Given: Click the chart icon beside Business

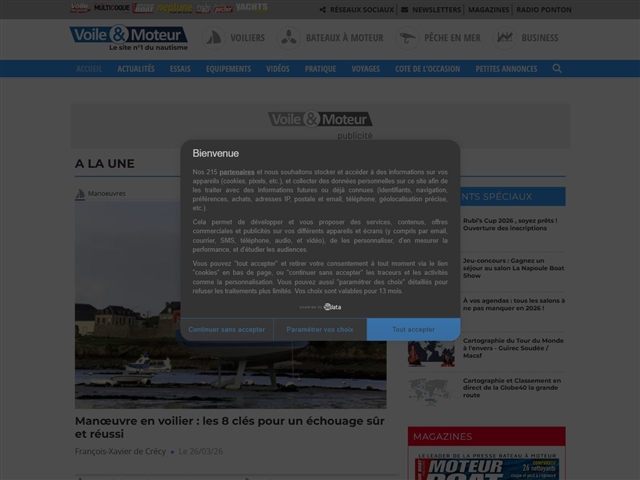Looking at the screenshot, I should pos(505,38).
